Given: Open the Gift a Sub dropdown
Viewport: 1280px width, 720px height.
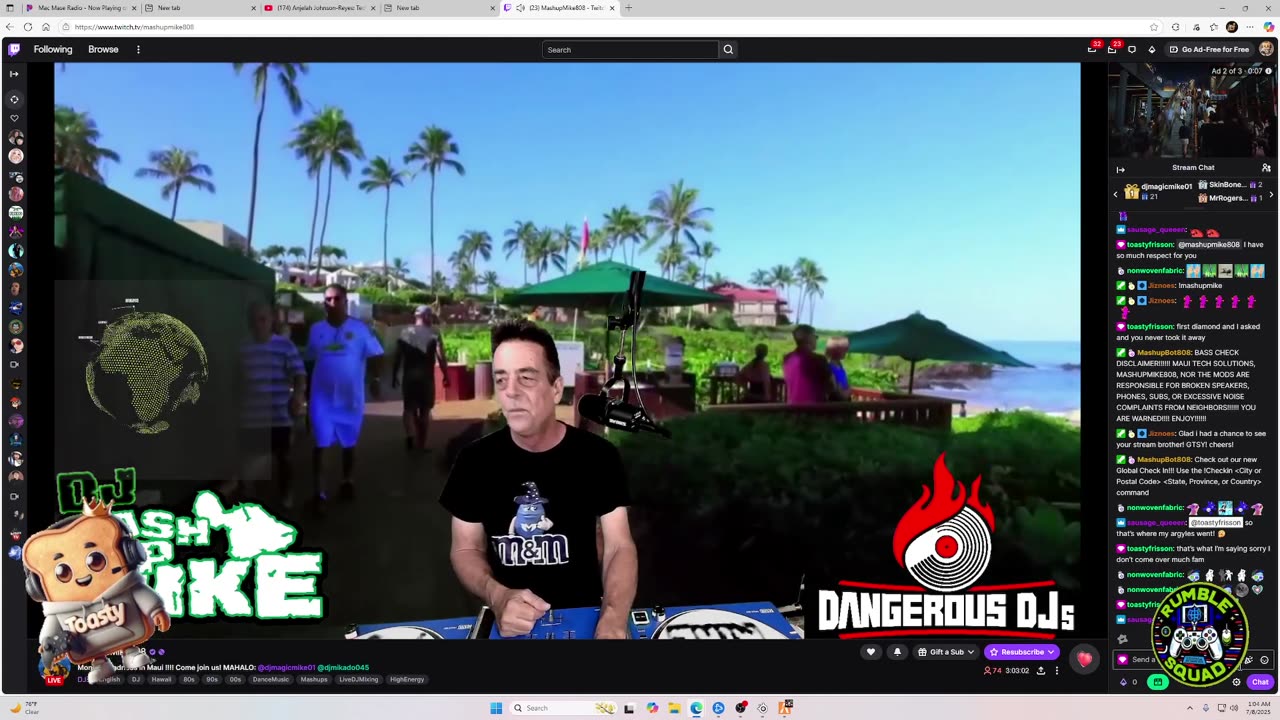Looking at the screenshot, I should point(946,652).
